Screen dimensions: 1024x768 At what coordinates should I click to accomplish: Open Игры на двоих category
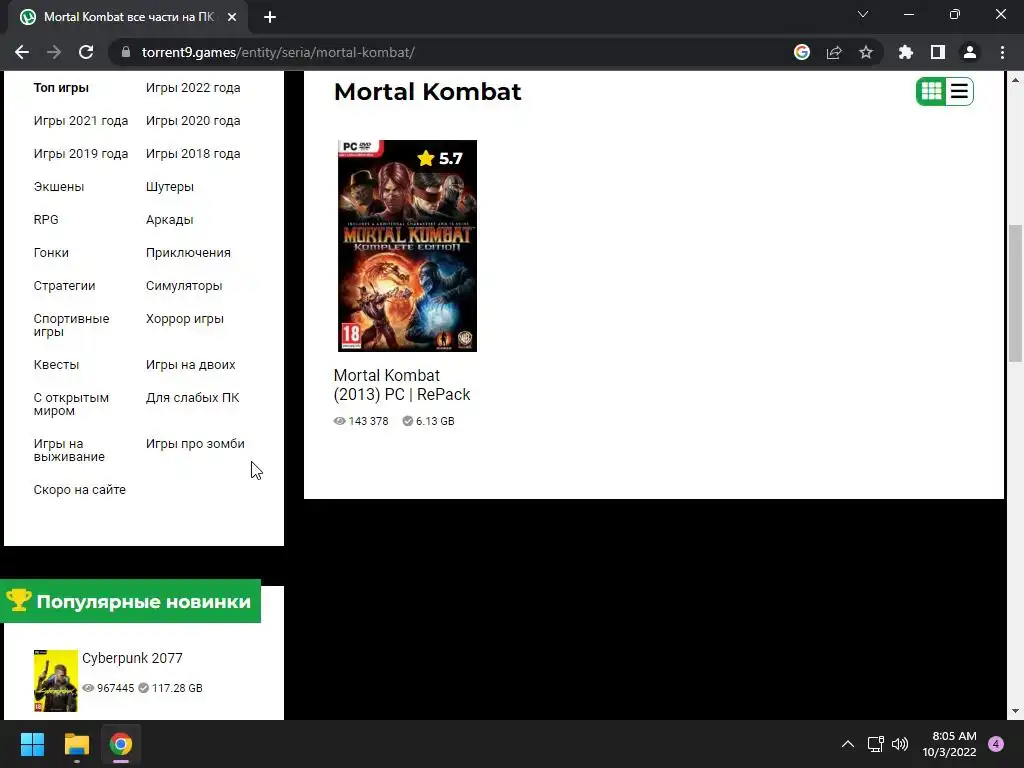click(x=191, y=364)
